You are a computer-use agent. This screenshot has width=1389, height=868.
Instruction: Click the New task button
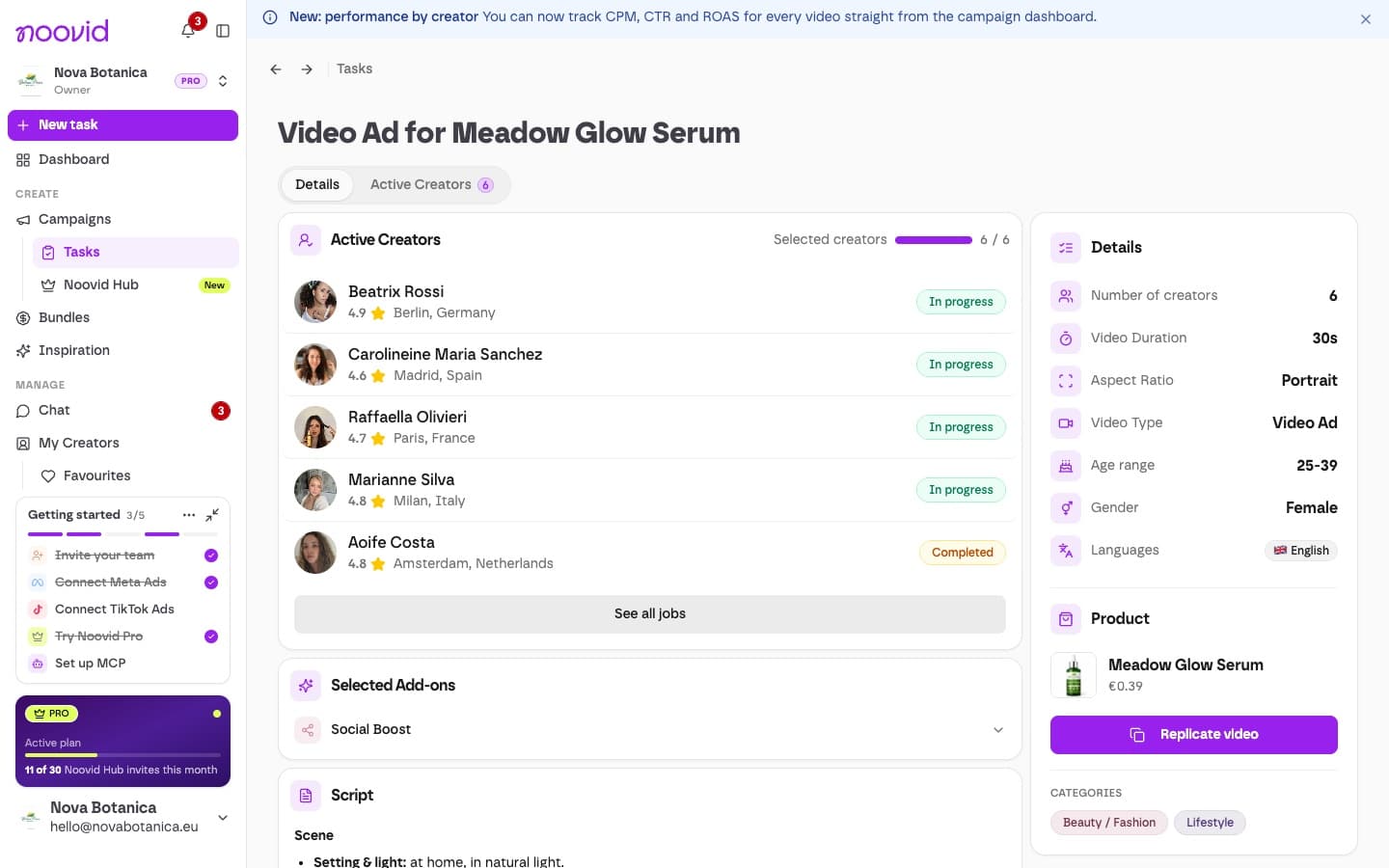123,125
